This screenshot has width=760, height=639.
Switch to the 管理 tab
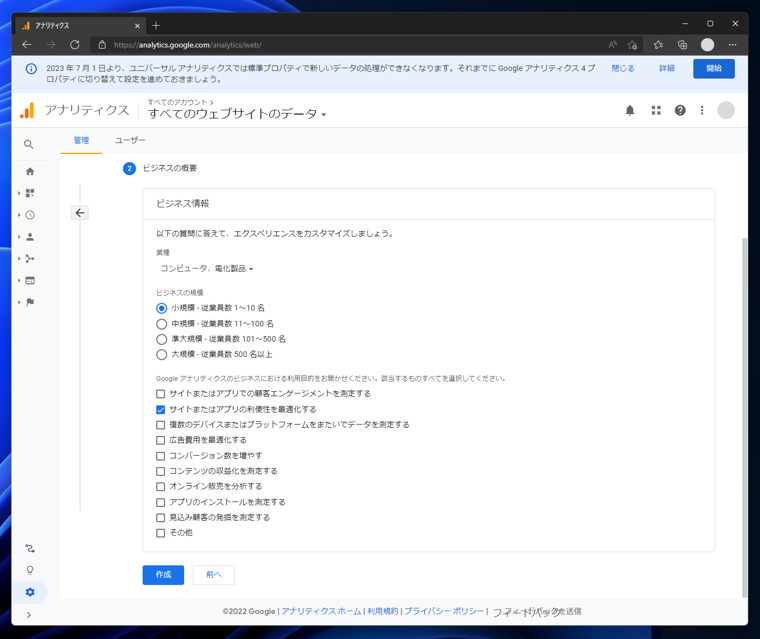point(81,141)
